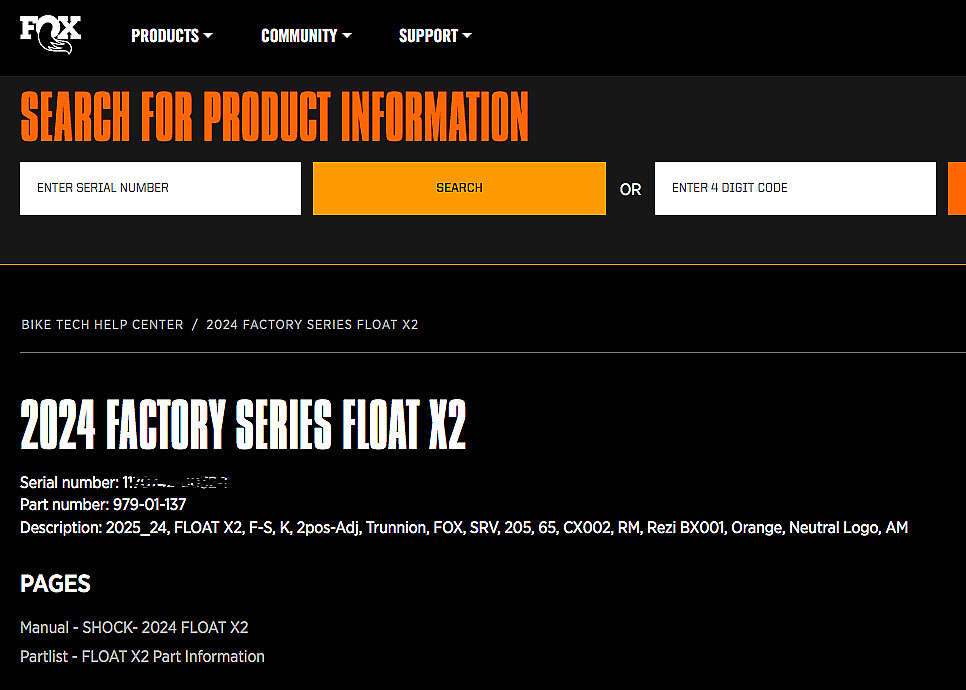Screen dimensions: 966x690
Task: Expand the caret arrow beside PRODUCTS
Action: click(208, 36)
